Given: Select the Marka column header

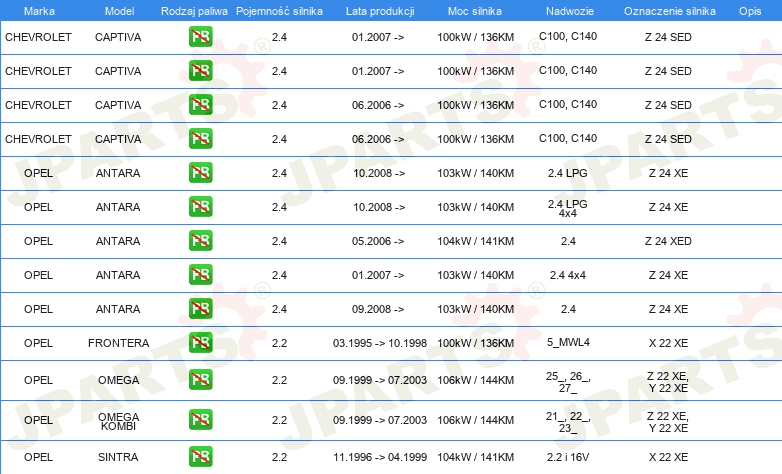Looking at the screenshot, I should [x=39, y=11].
